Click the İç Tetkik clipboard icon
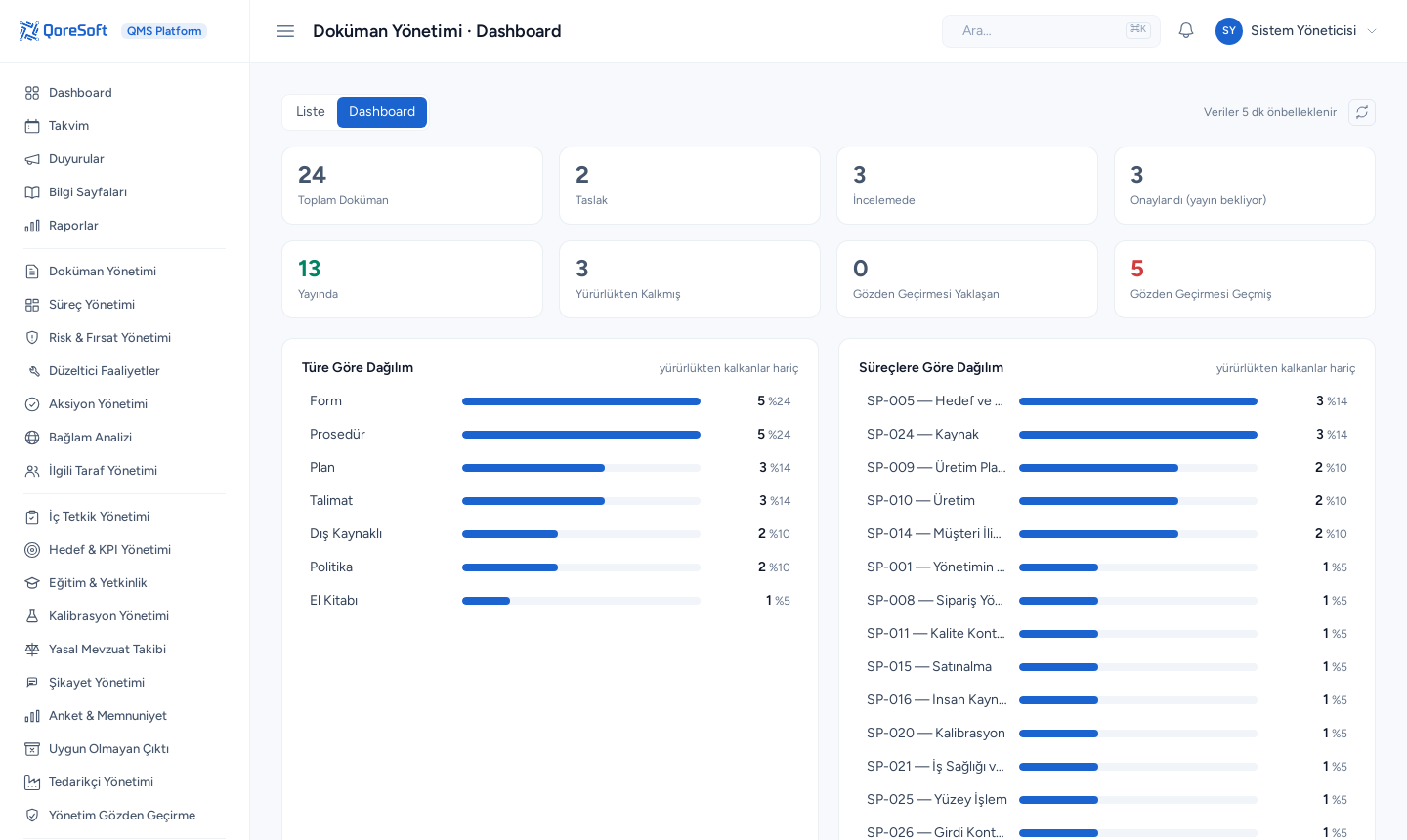The width and height of the screenshot is (1407, 840). (32, 517)
